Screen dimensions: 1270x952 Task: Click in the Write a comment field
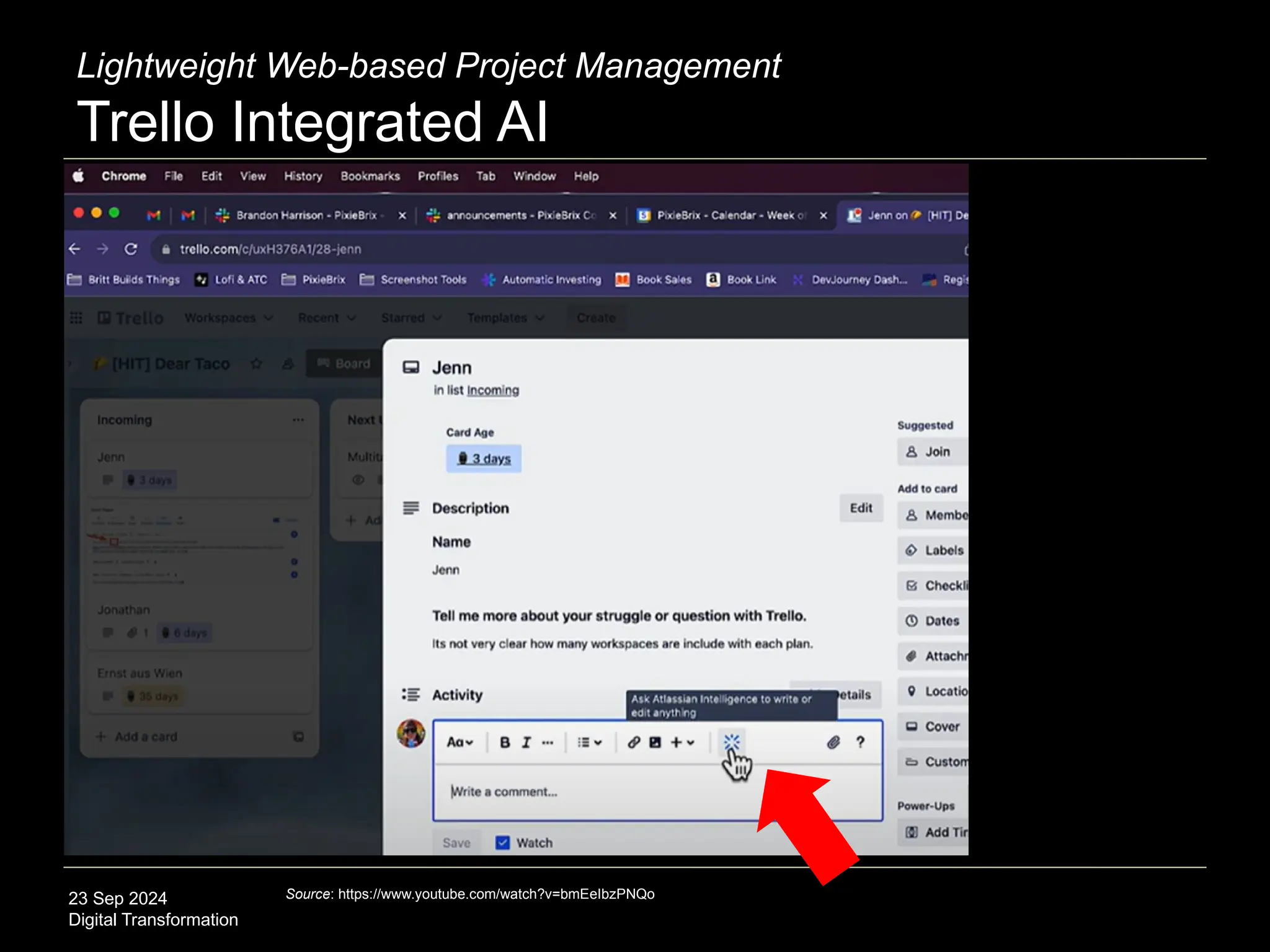(x=657, y=792)
